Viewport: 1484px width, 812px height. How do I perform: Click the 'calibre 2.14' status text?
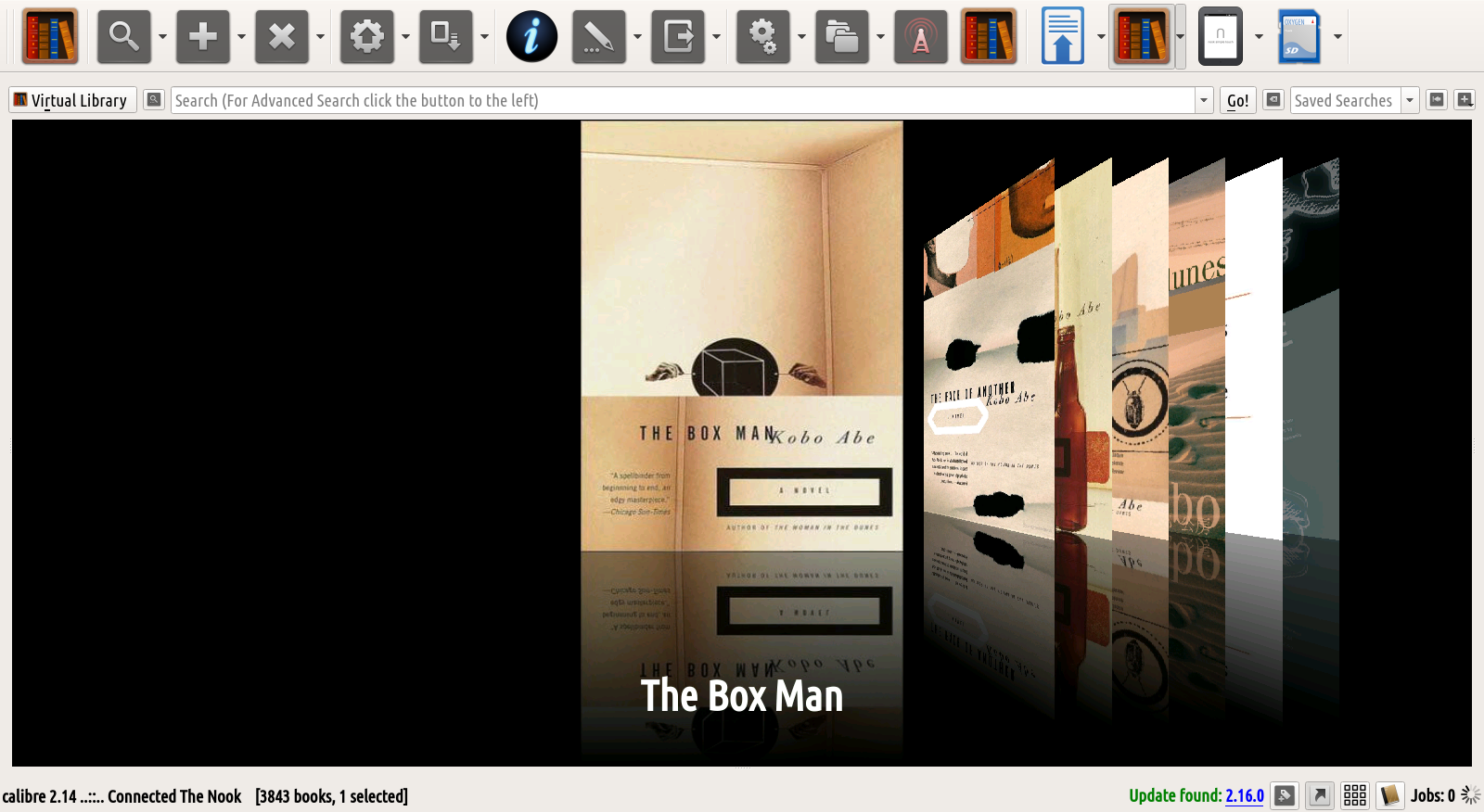39,796
